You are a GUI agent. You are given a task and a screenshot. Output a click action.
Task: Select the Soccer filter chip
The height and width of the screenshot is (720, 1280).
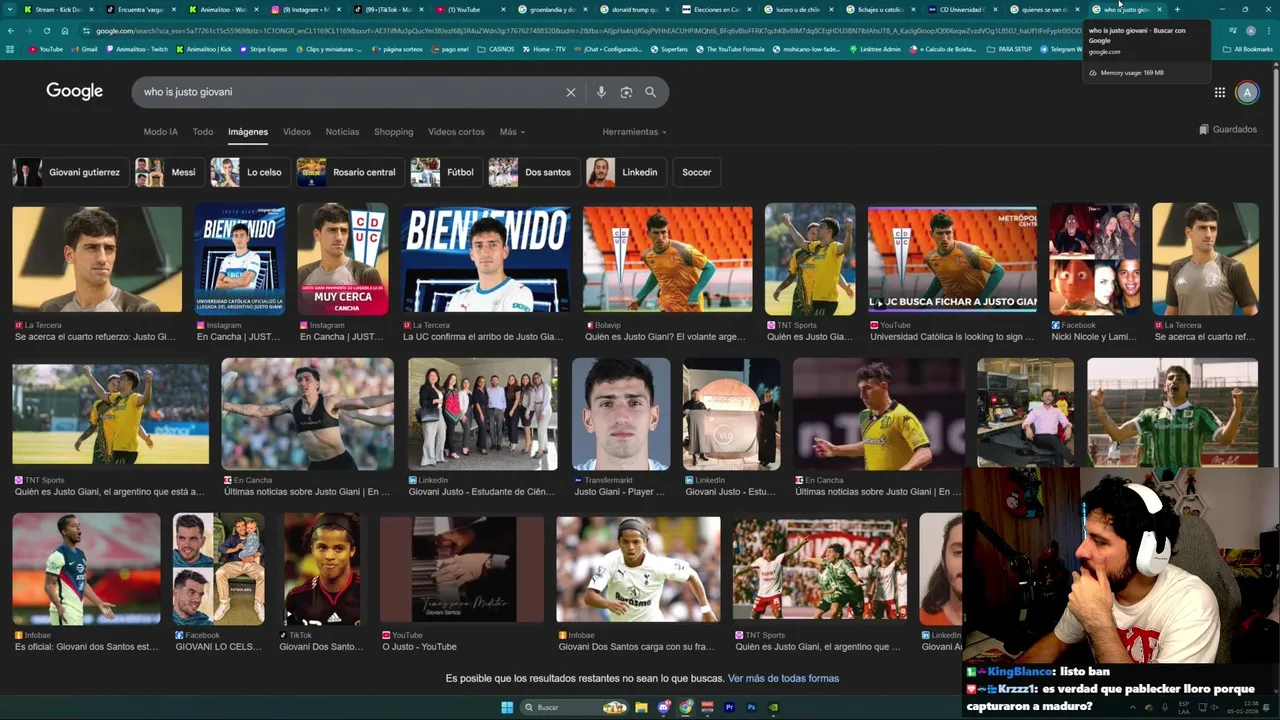(x=697, y=172)
